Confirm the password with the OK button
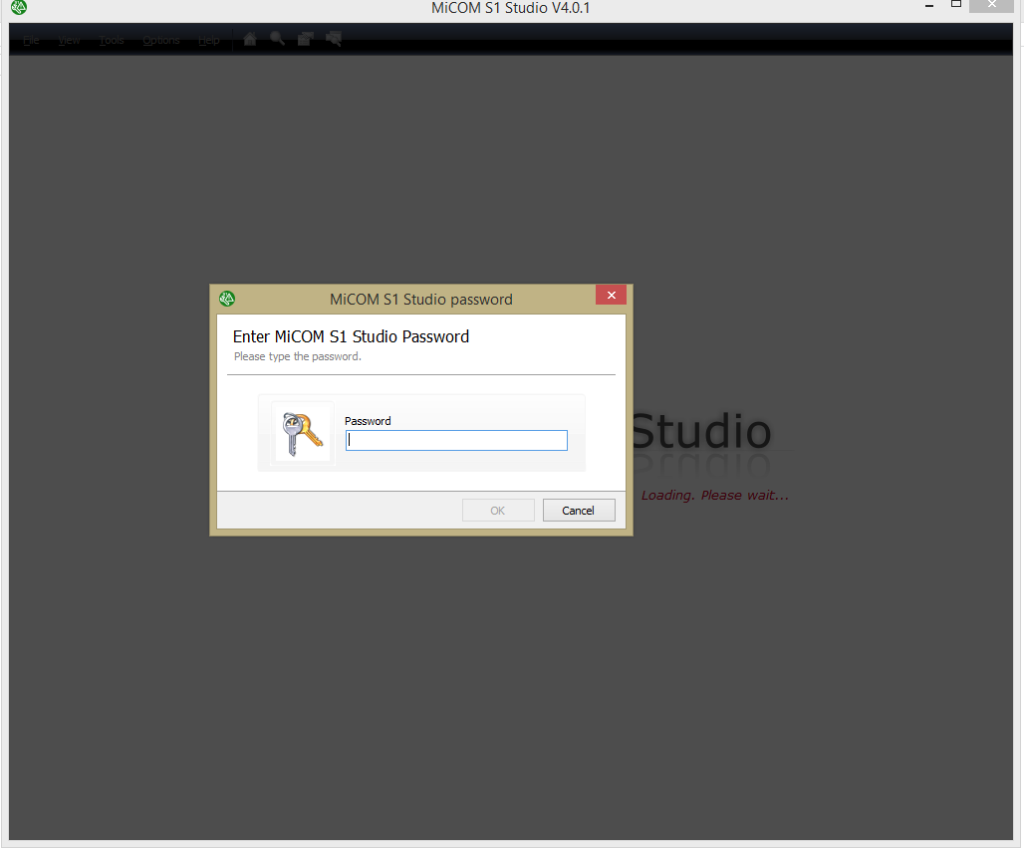The width and height of the screenshot is (1024, 849). tap(498, 510)
